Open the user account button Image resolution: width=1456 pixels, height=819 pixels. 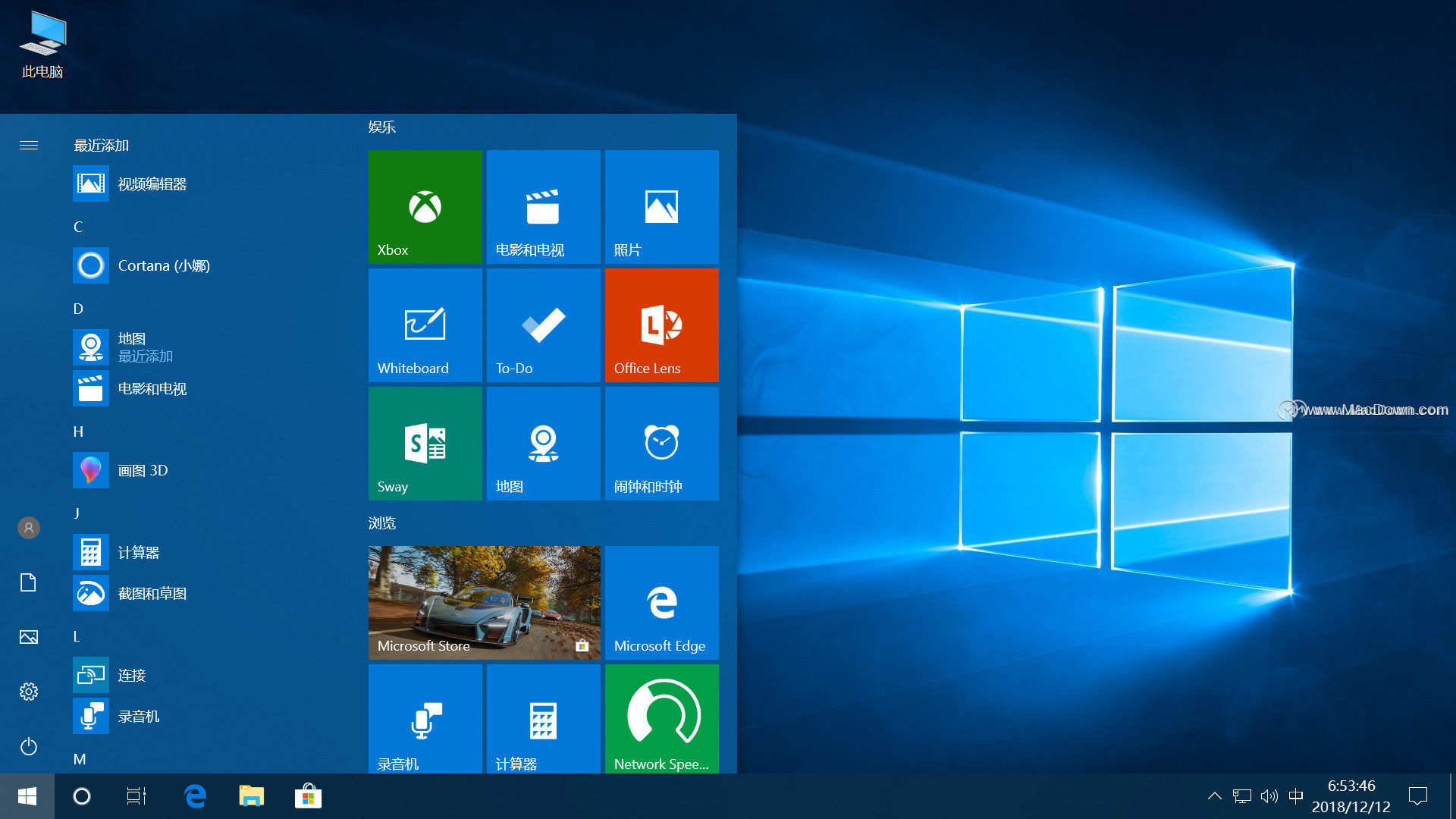click(29, 528)
